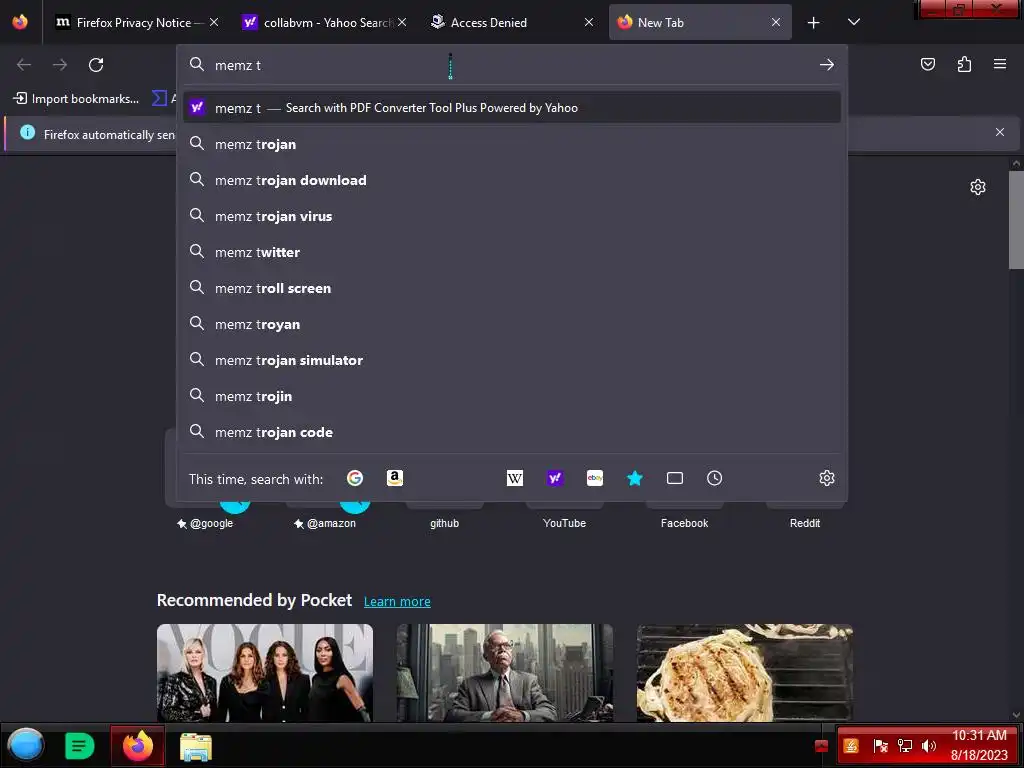Open the Pocket Learn more link
This screenshot has width=1024, height=768.
tap(397, 601)
